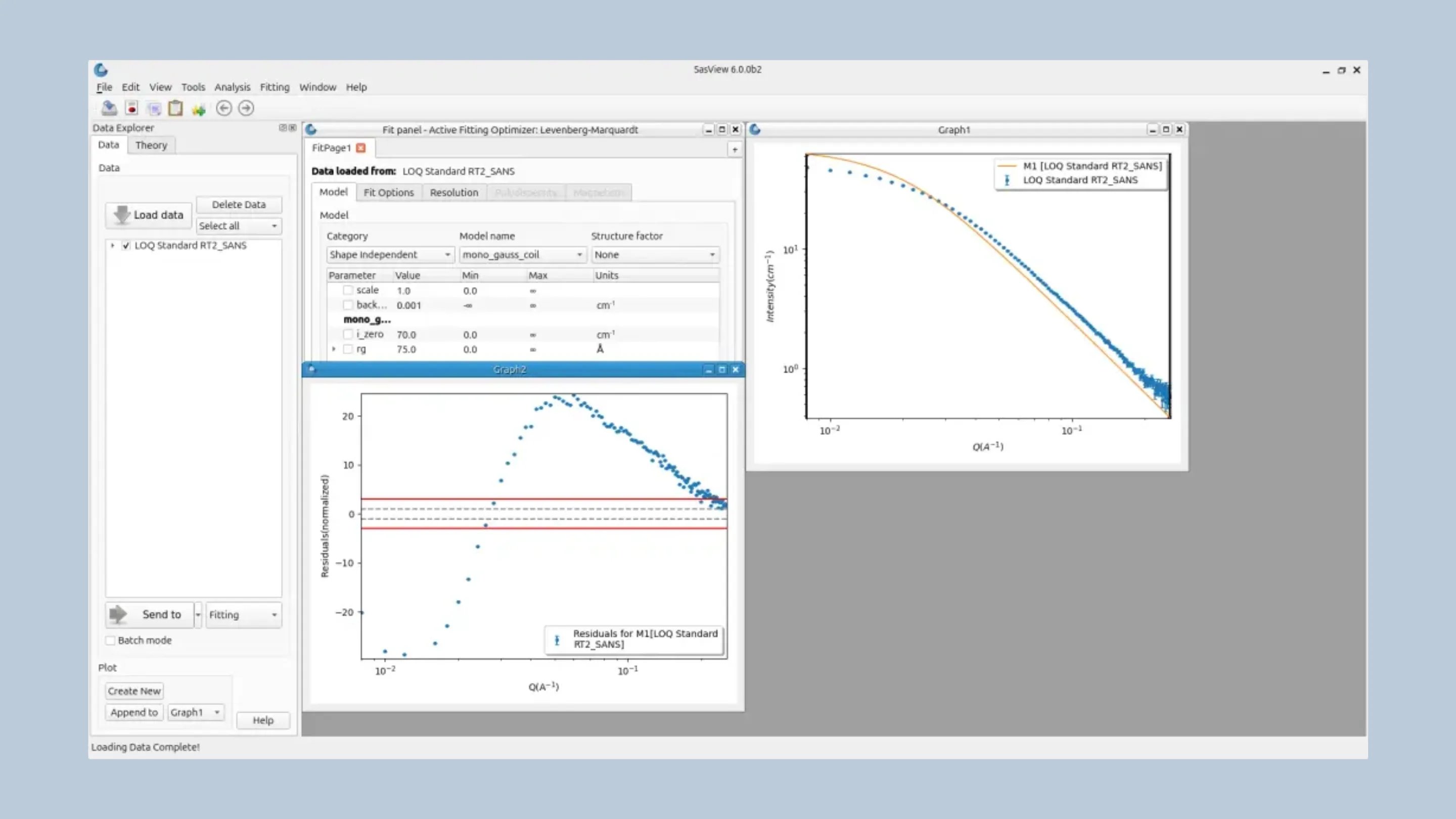The height and width of the screenshot is (819, 1456).
Task: Open the View menu
Action: (160, 87)
